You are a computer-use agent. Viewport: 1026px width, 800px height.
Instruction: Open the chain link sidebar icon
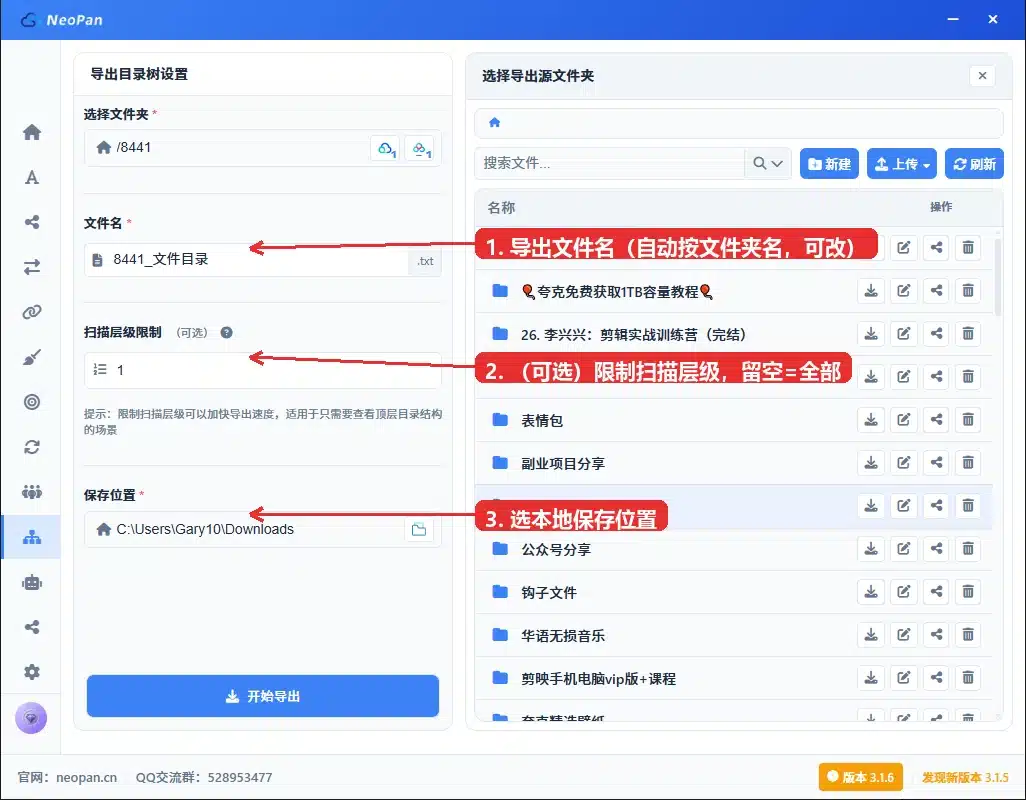tap(31, 312)
